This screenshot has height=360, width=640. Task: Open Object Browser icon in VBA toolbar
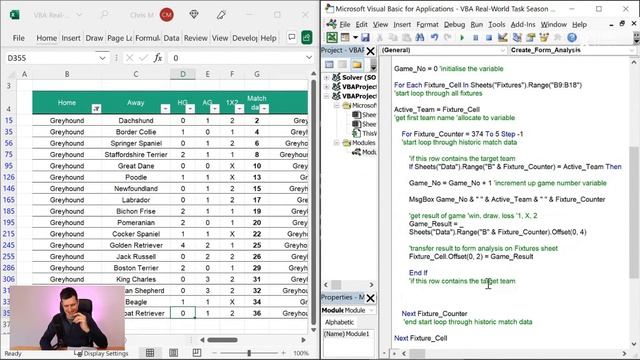click(x=544, y=38)
